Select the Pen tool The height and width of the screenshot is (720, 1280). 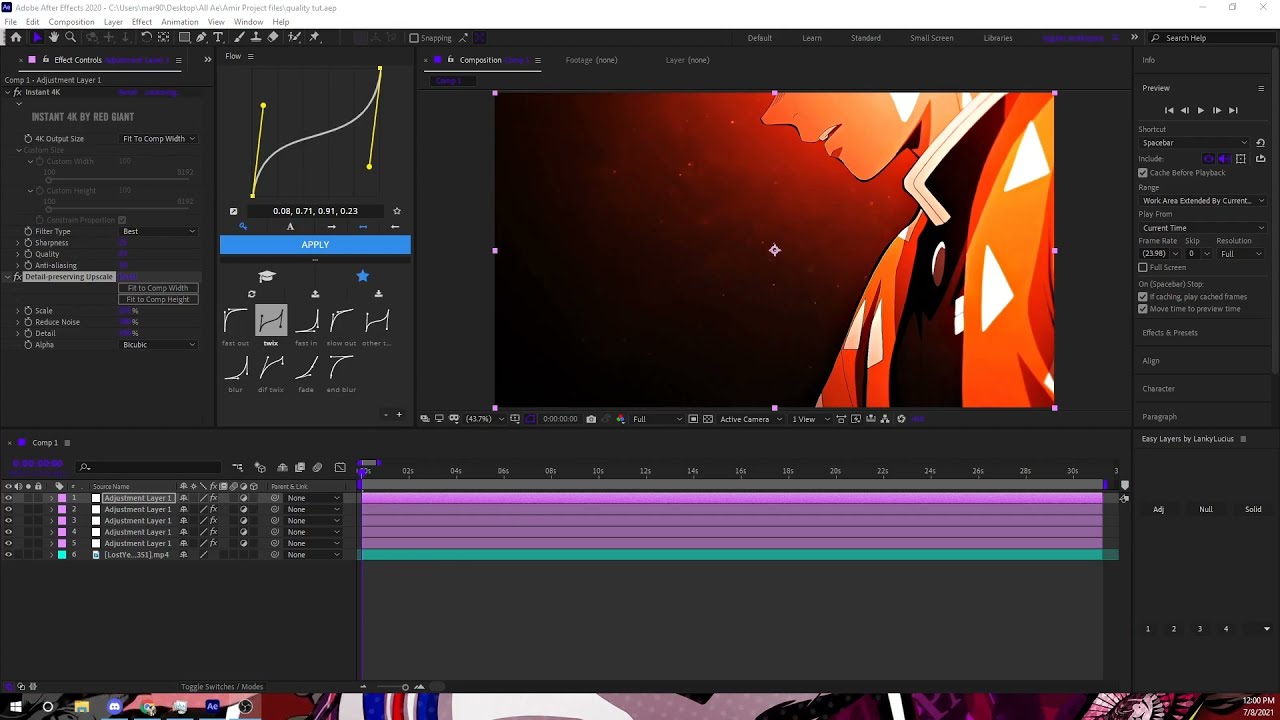201,37
